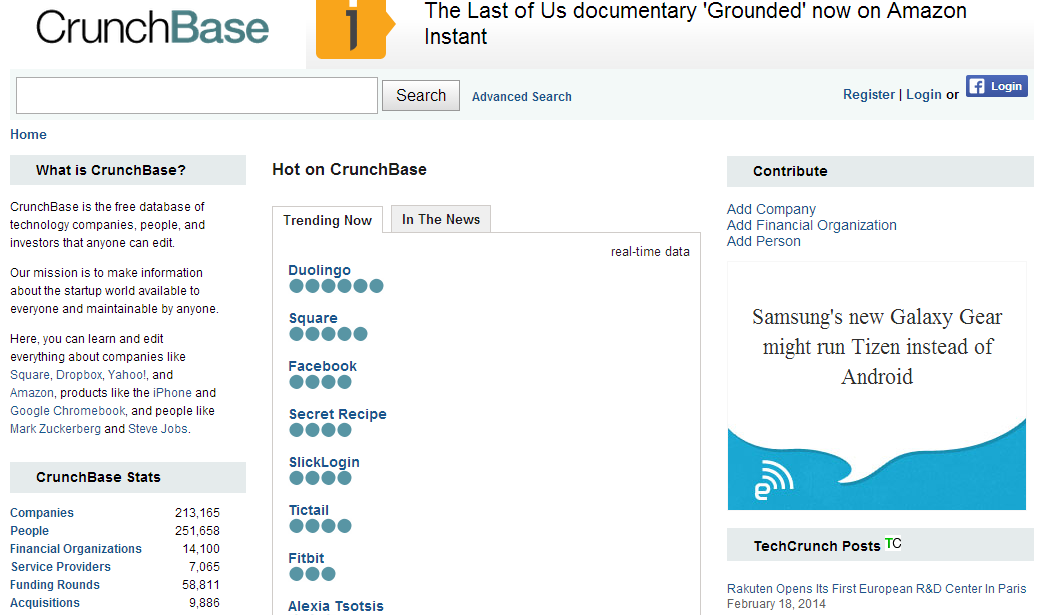This screenshot has height=615, width=1044.
Task: Open the Samsung Galaxy Gear ad
Action: click(x=877, y=386)
